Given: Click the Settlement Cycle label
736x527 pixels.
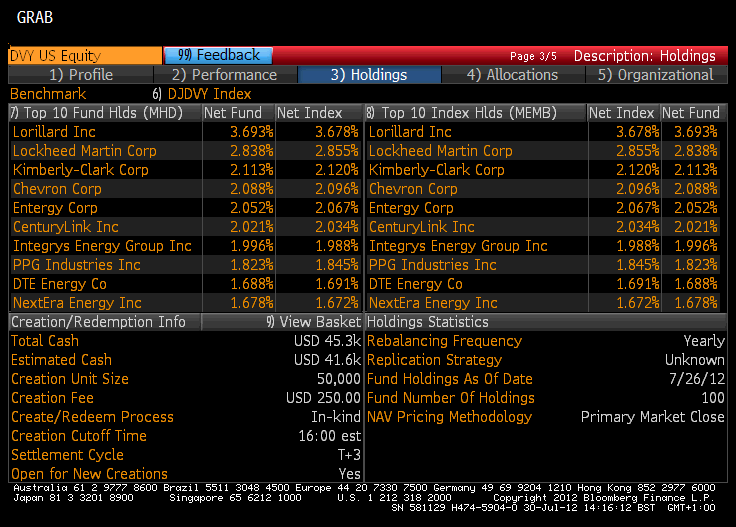Looking at the screenshot, I should pyautogui.click(x=67, y=455).
